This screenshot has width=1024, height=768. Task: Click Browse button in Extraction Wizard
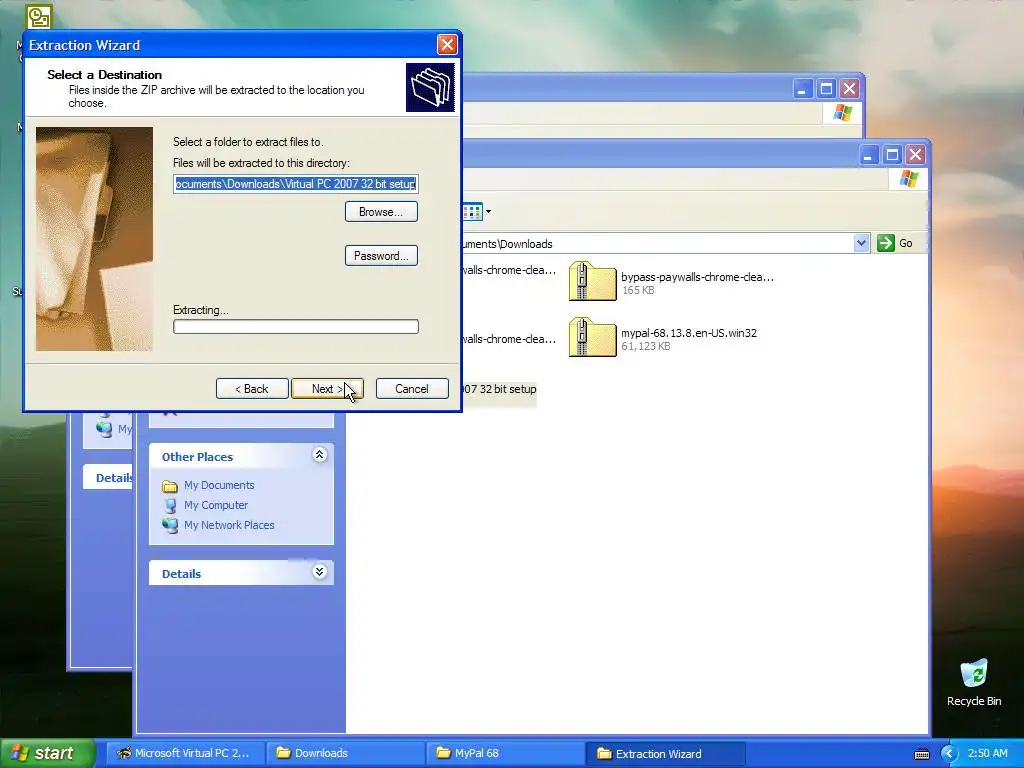381,212
